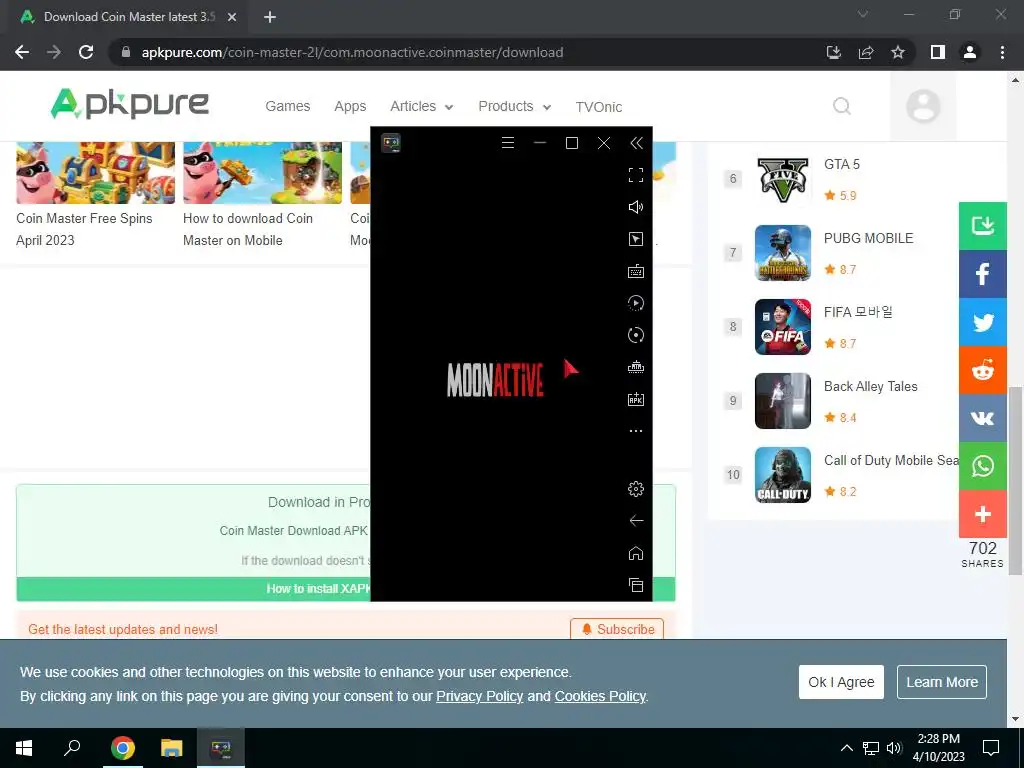Open Chrome tab search dropdown arrow
Image resolution: width=1024 pixels, height=768 pixels.
863,14
